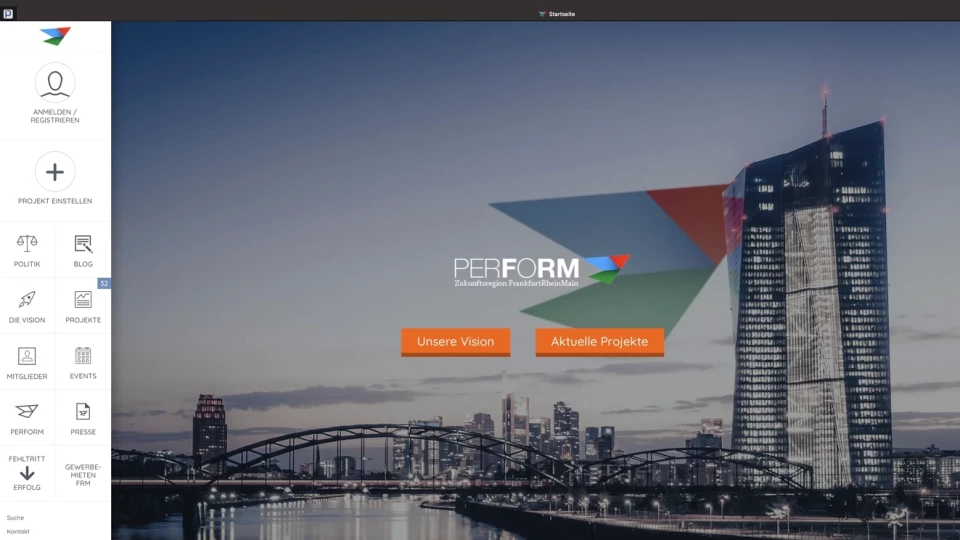This screenshot has height=540, width=960.
Task: Open the Politik scales icon
Action: (x=27, y=244)
